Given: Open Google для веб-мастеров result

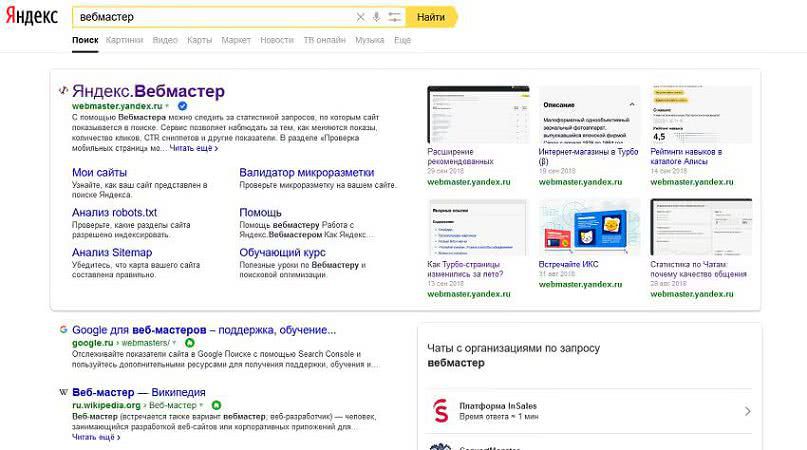Looking at the screenshot, I should [x=204, y=330].
